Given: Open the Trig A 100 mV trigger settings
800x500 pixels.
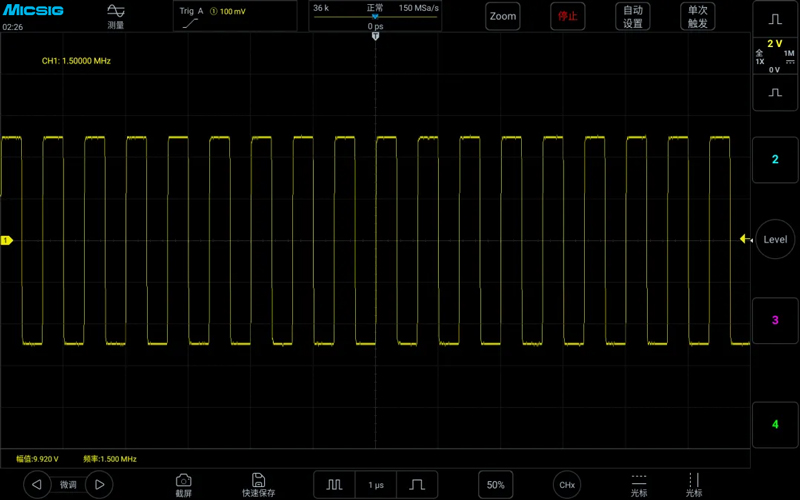Looking at the screenshot, I should click(235, 16).
